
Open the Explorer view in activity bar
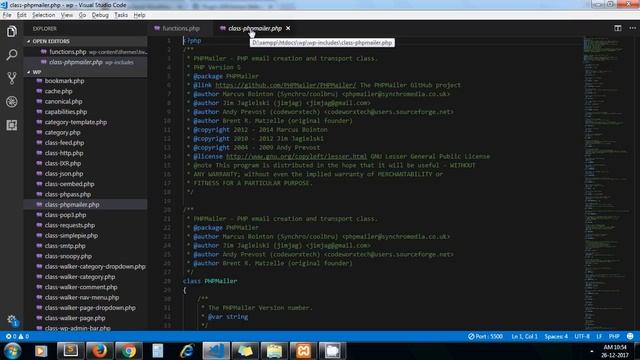pos(11,31)
